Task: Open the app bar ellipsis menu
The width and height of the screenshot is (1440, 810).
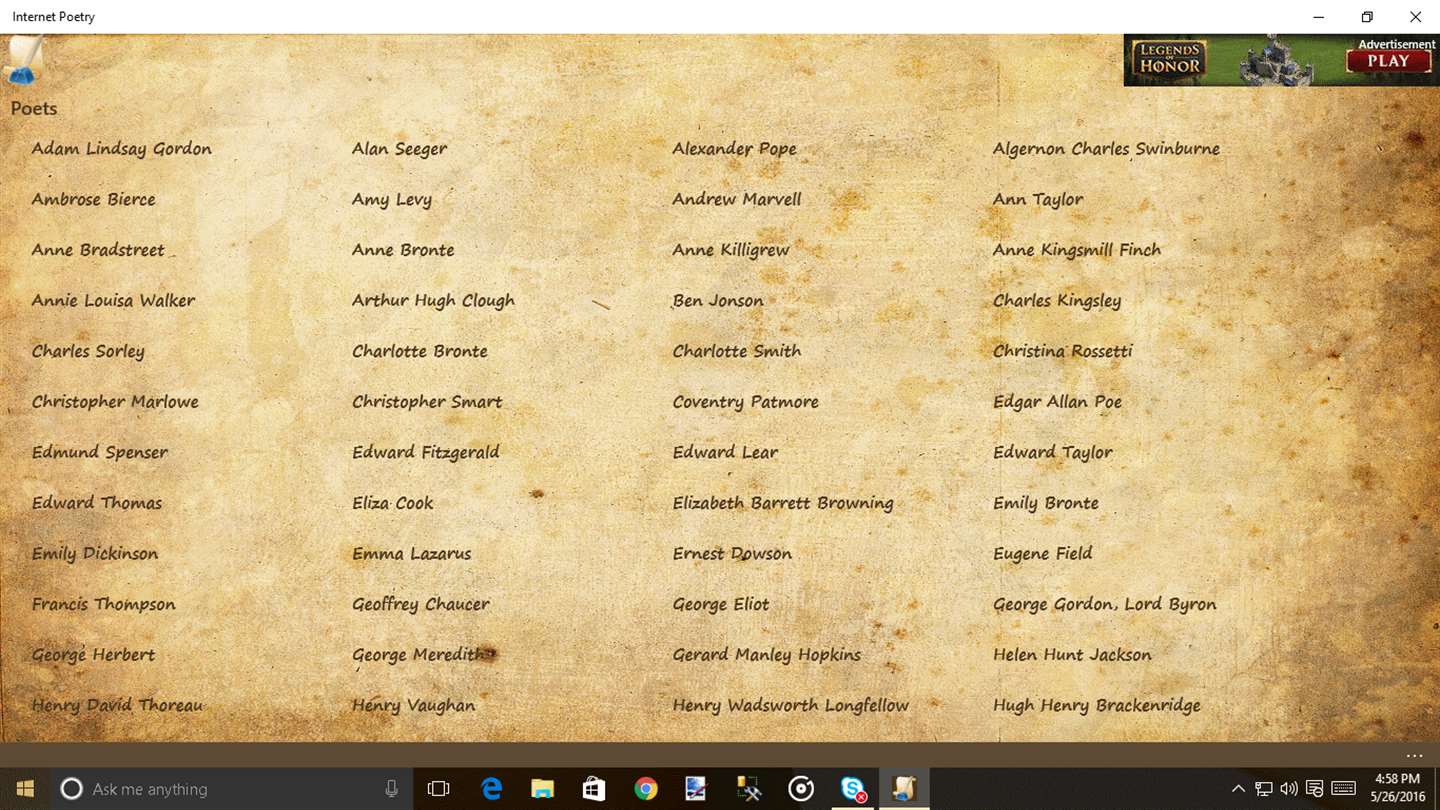Action: click(1414, 756)
